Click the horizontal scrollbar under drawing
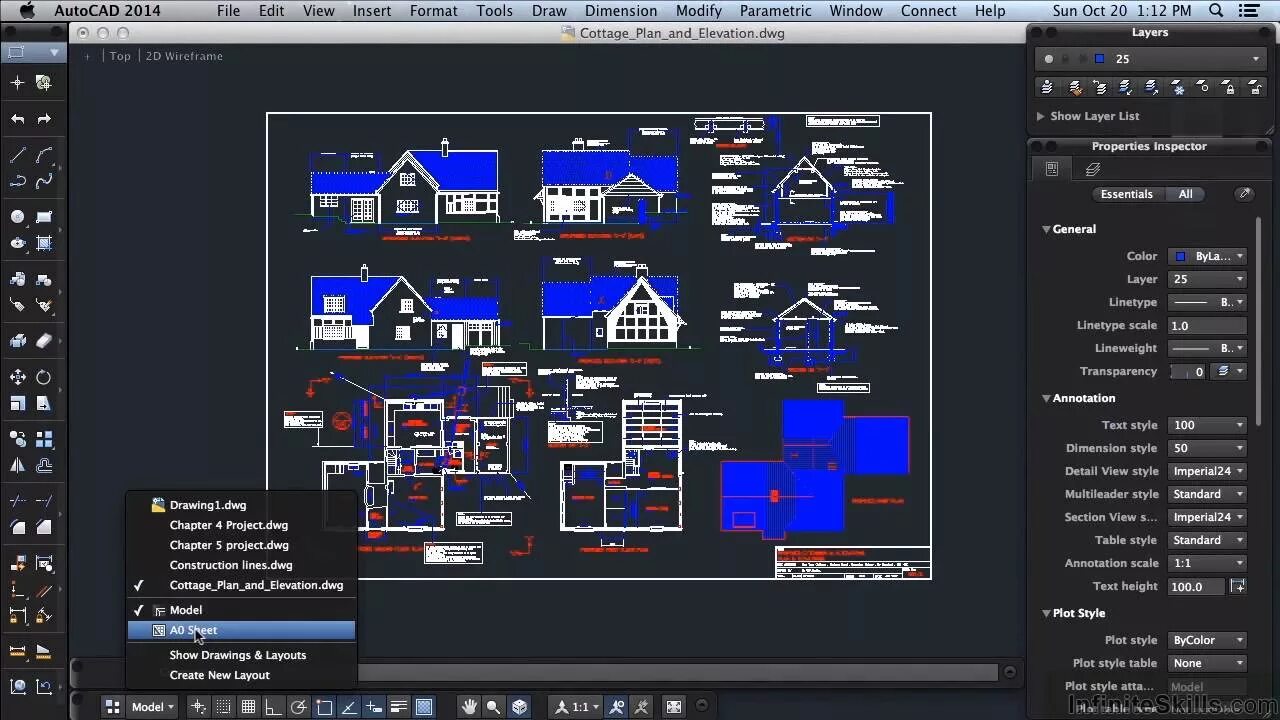Image resolution: width=1280 pixels, height=720 pixels. point(678,673)
